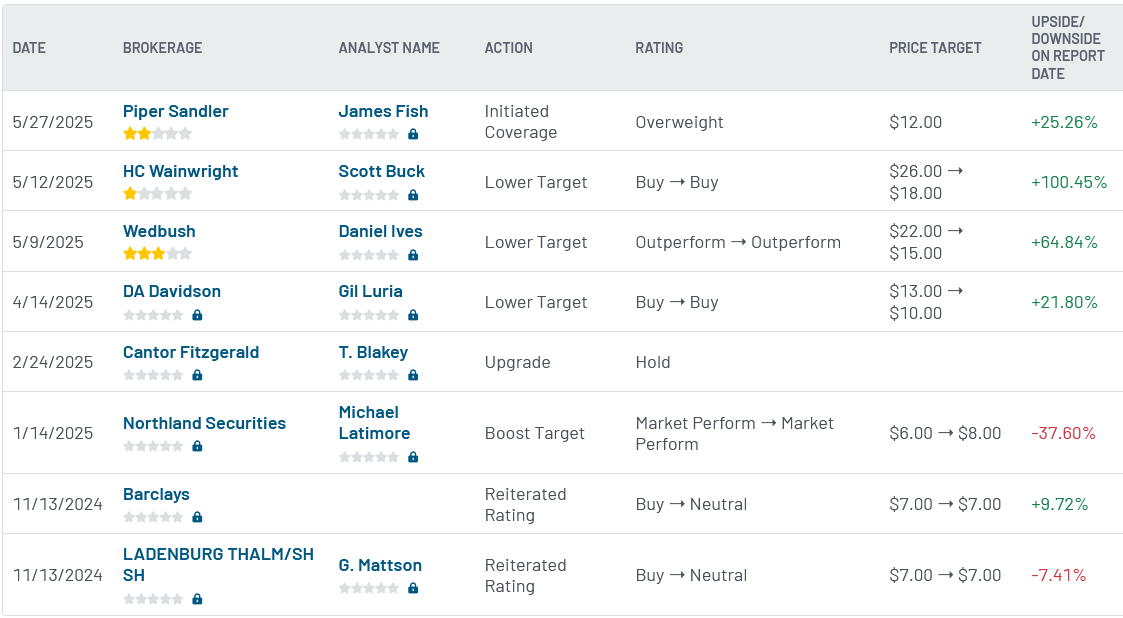This screenshot has height=618, width=1123.
Task: Click the lock icon under G. Mattson
Action: (x=413, y=588)
